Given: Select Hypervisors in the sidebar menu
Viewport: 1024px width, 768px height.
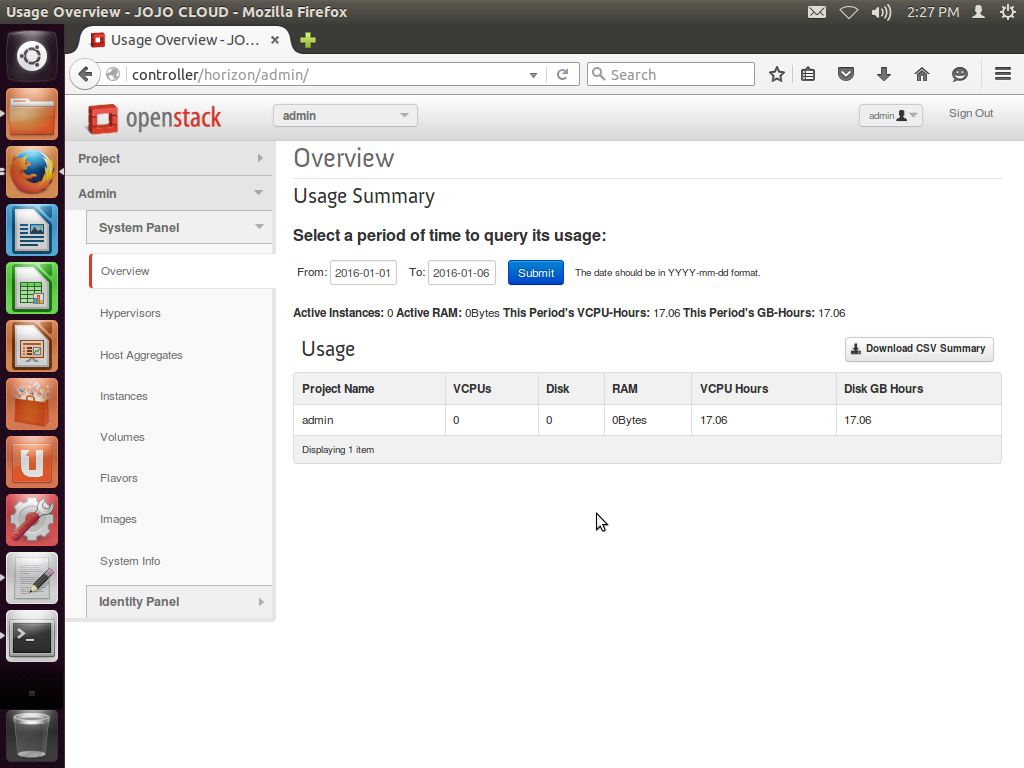Looking at the screenshot, I should coord(130,312).
